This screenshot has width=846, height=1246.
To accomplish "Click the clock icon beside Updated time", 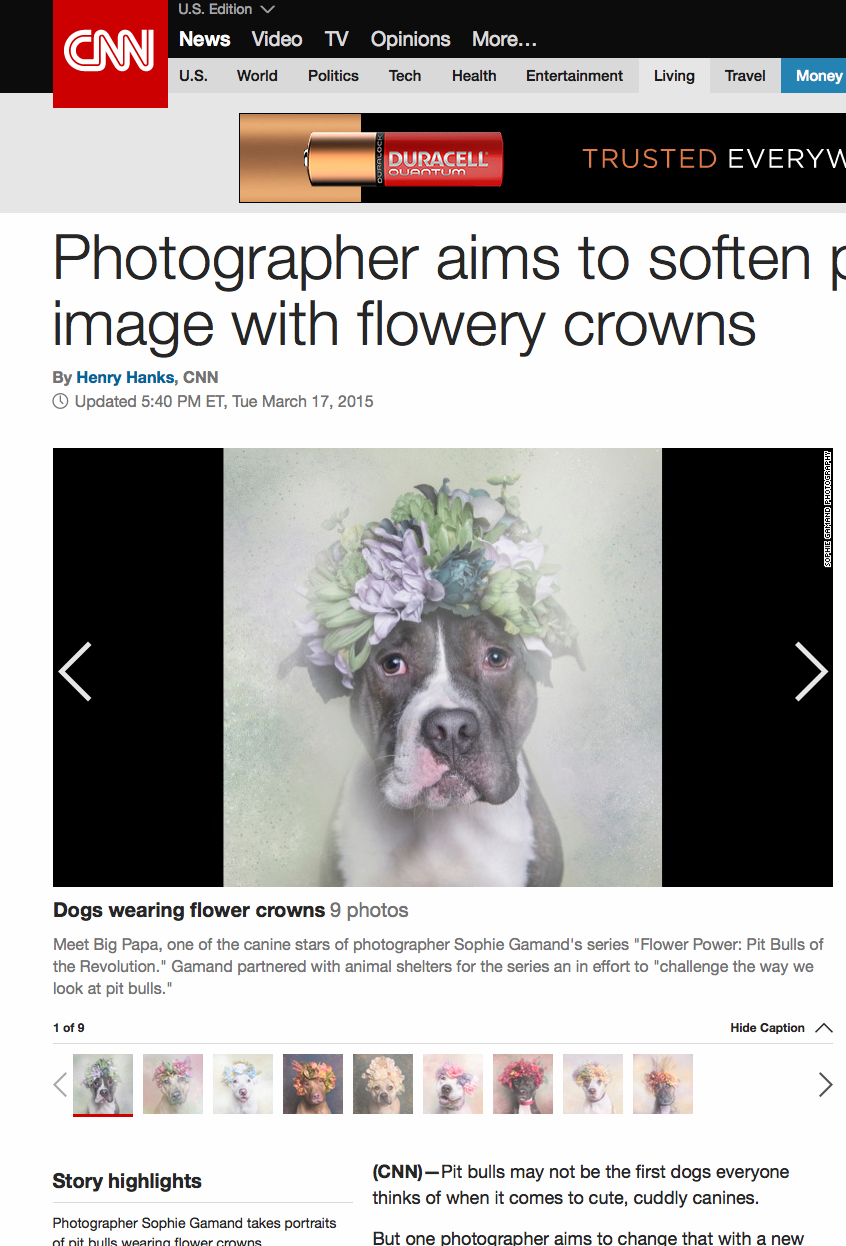I will (x=61, y=401).
